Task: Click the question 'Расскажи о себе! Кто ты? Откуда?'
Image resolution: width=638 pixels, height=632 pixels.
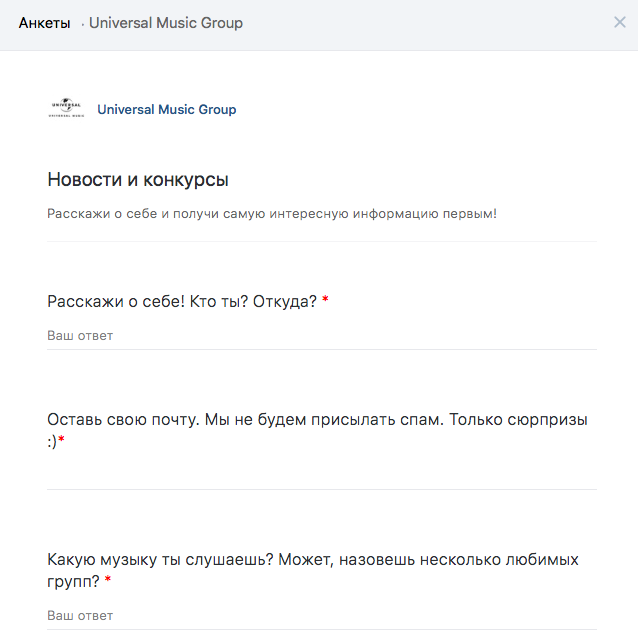Action: (x=182, y=302)
